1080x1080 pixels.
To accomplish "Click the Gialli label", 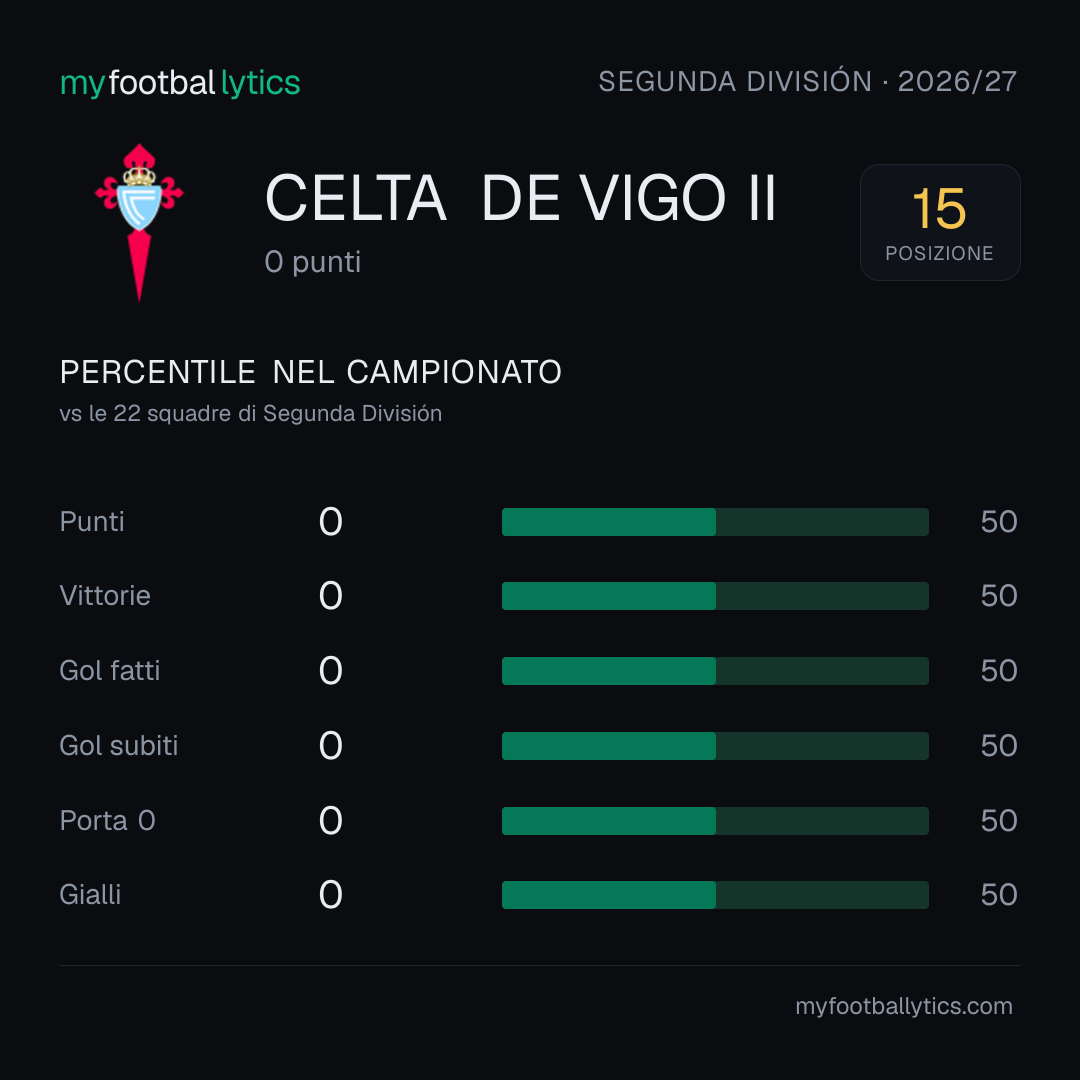I will 90,895.
